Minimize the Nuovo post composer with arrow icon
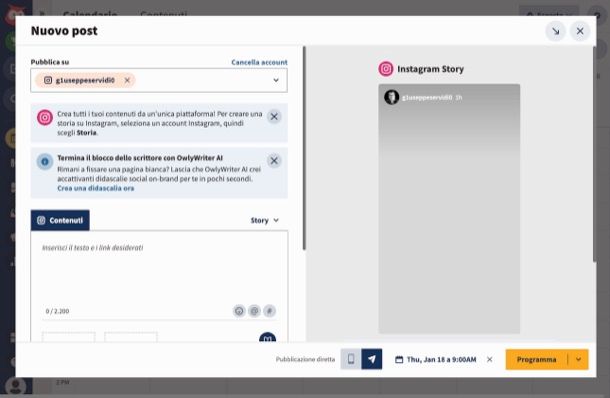This screenshot has height=398, width=610. (x=556, y=31)
